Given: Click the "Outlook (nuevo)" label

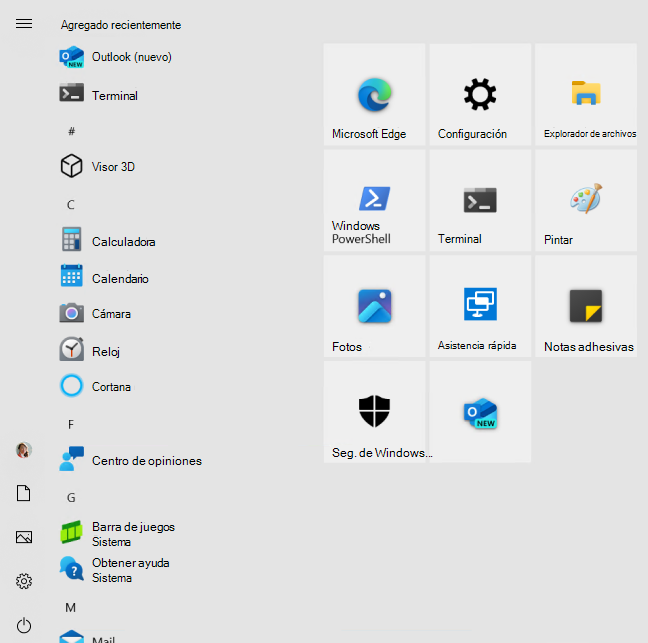Looking at the screenshot, I should 132,57.
